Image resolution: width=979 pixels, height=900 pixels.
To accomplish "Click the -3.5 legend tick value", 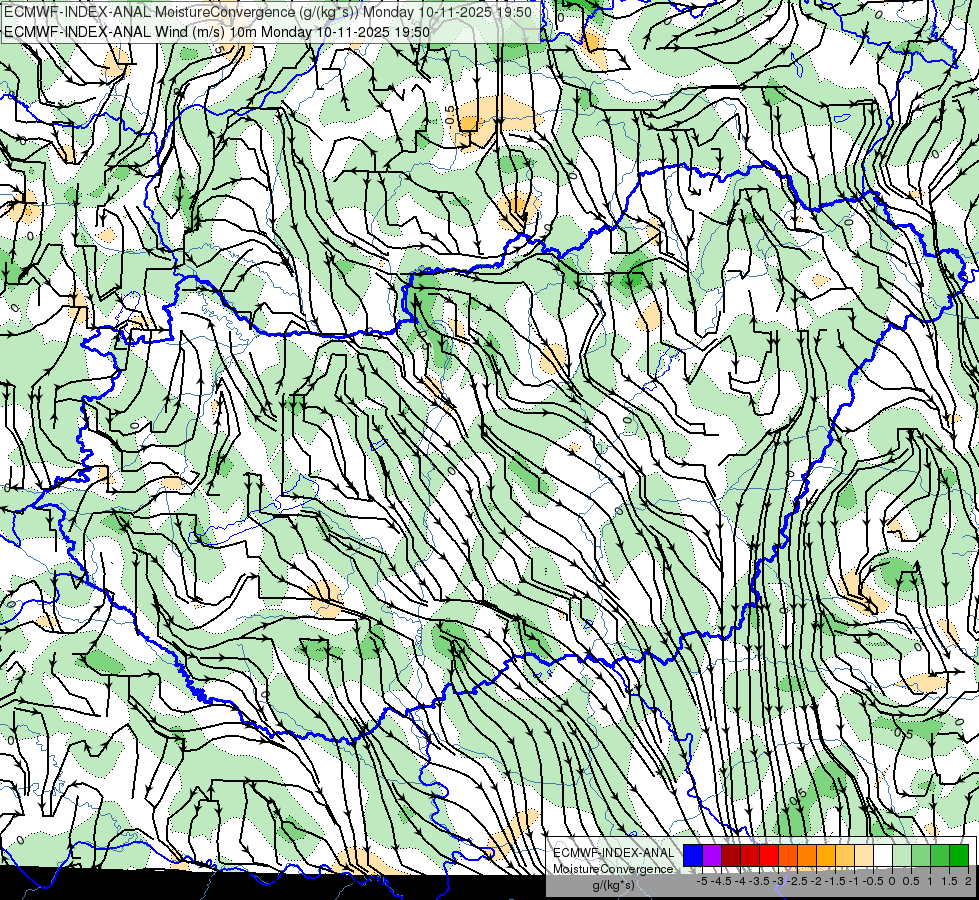I will point(759,881).
